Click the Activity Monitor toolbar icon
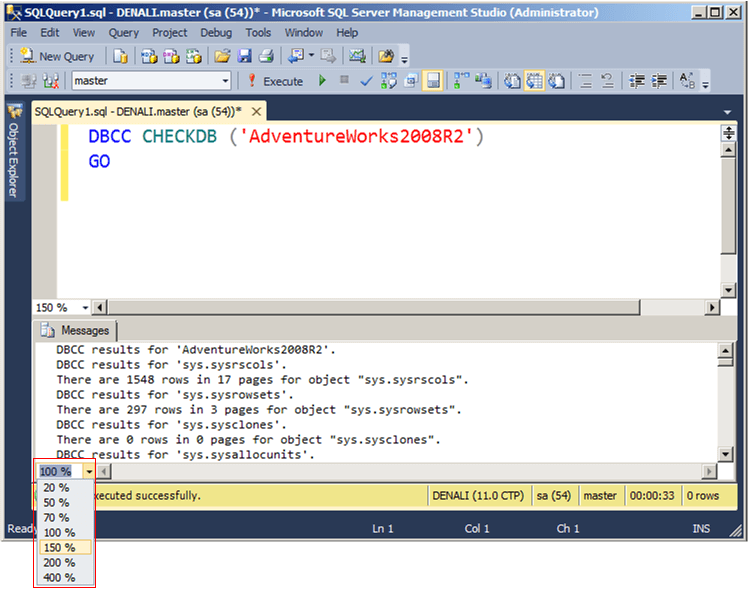This screenshot has width=749, height=590. tap(357, 56)
